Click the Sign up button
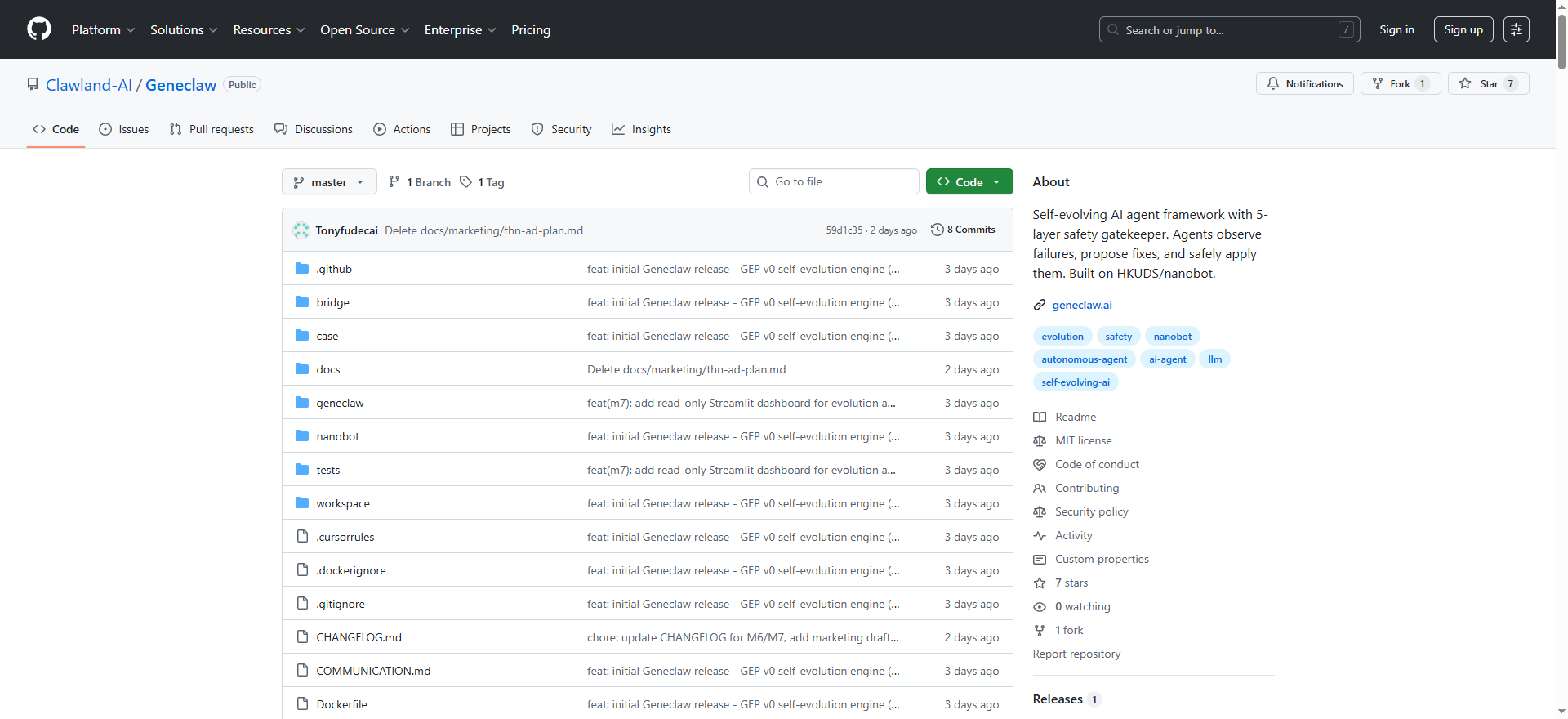Viewport: 1568px width, 719px height. click(x=1463, y=29)
